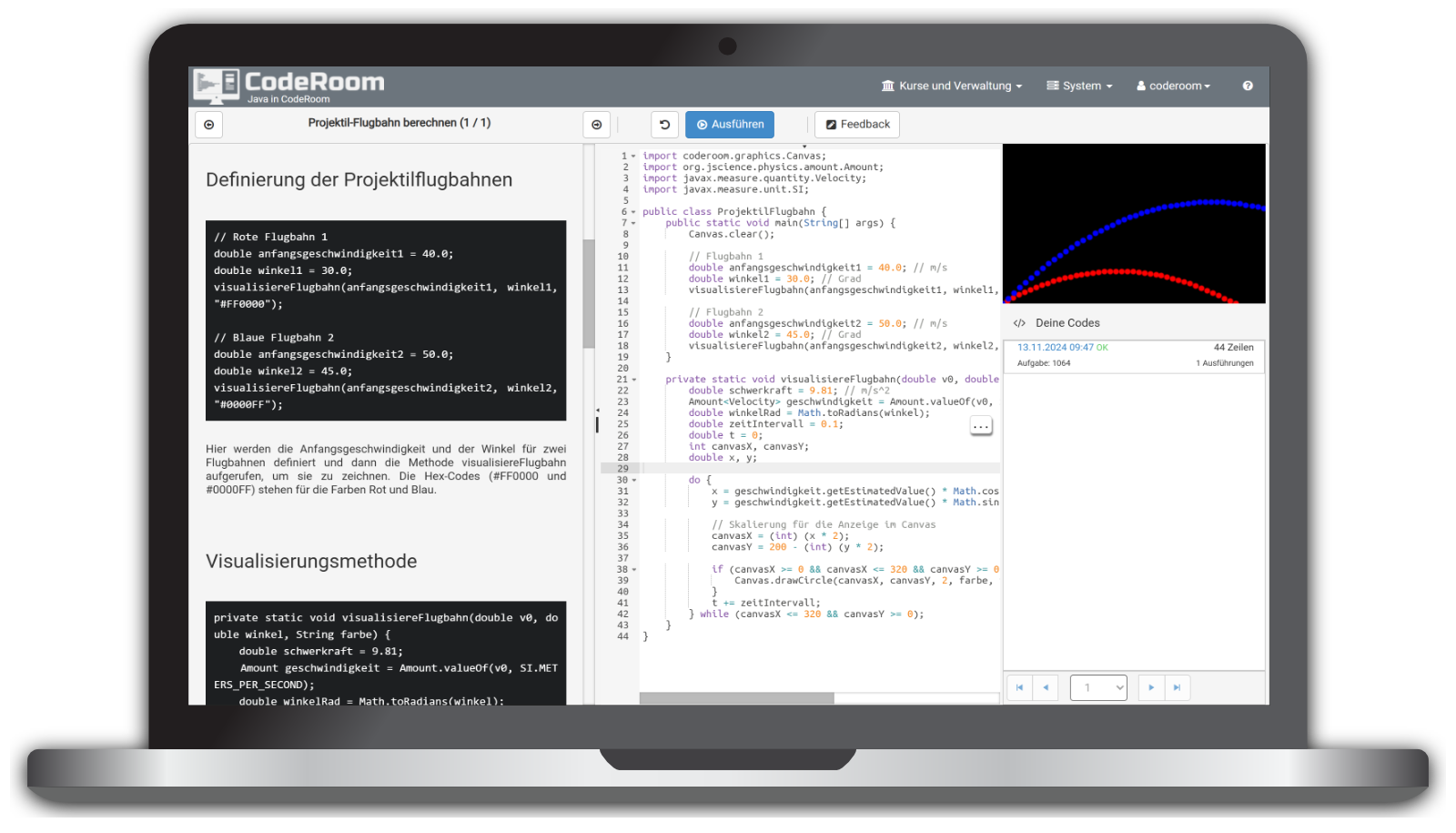Collapse code fold at line 6
1456x833 pixels.
[x=633, y=212]
